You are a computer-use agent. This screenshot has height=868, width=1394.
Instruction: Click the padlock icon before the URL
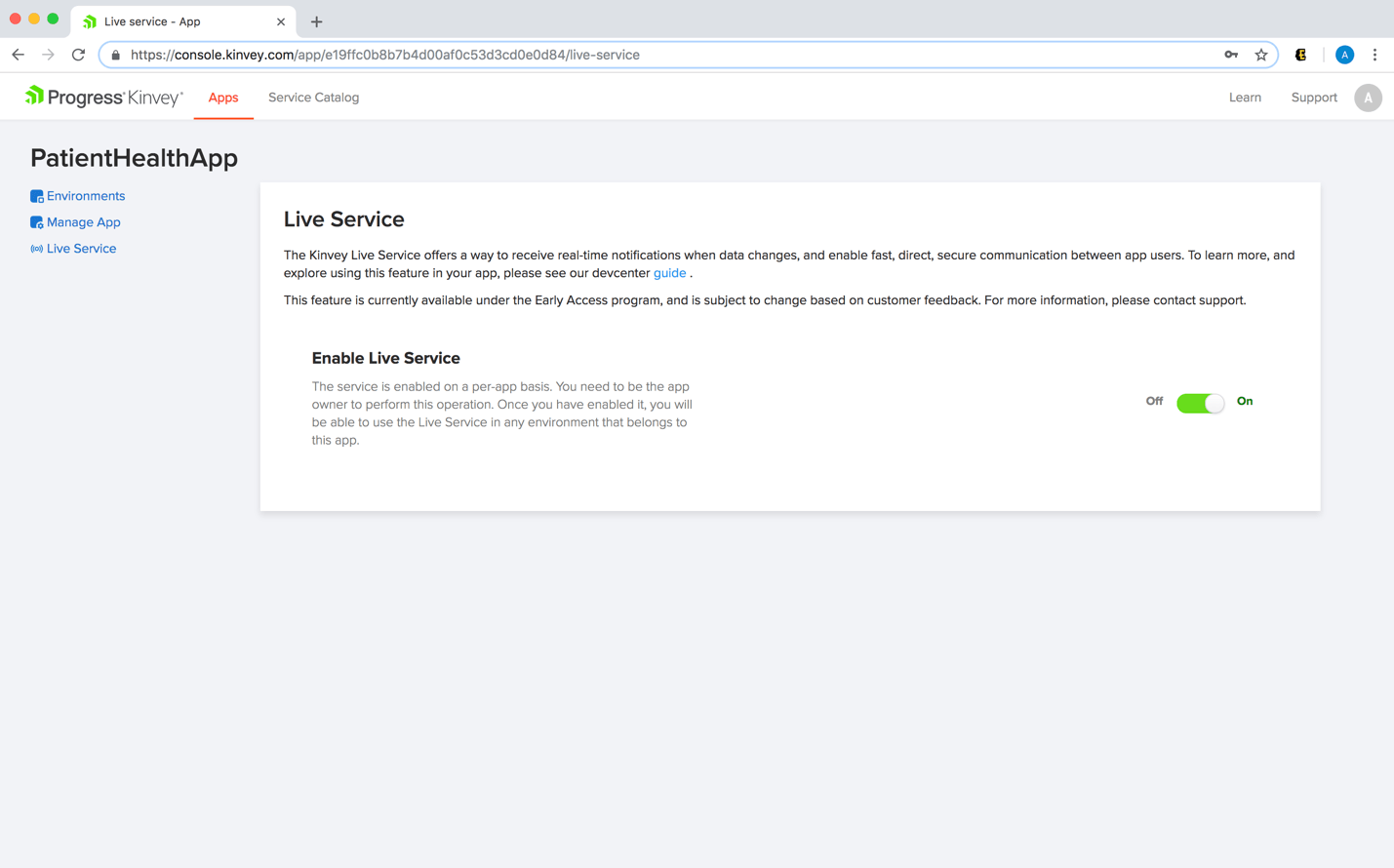tap(114, 55)
